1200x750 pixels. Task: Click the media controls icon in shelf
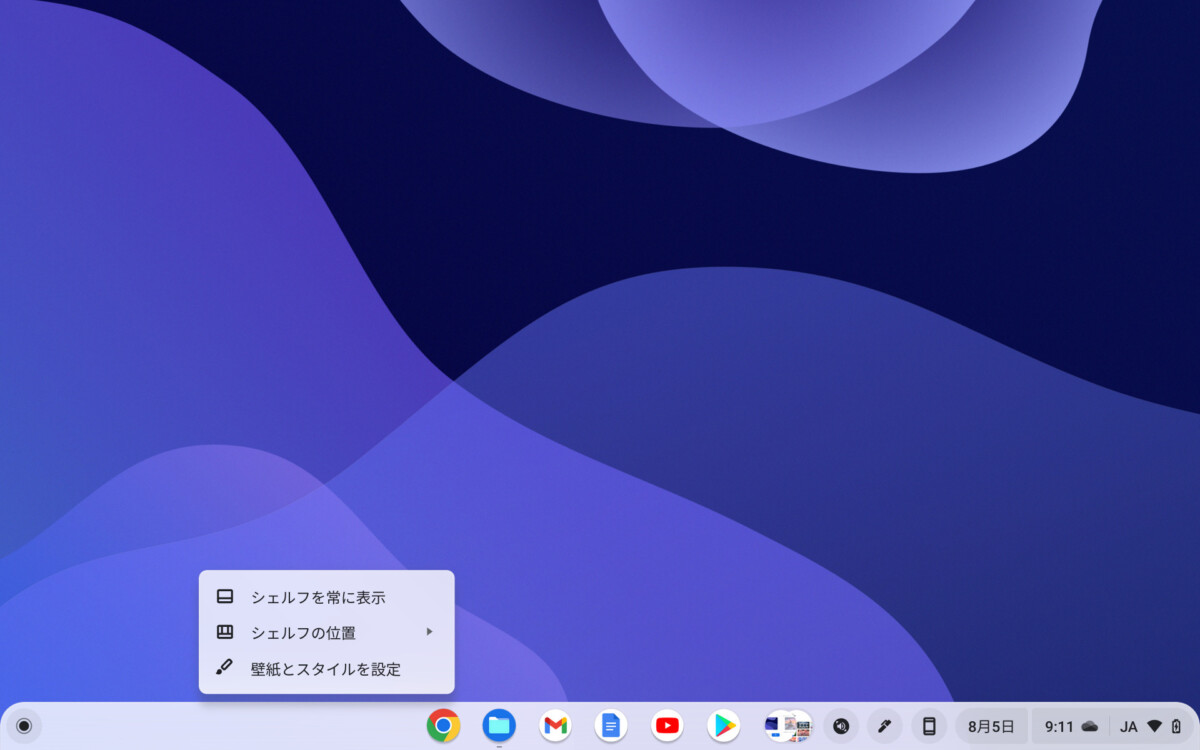coord(841,726)
